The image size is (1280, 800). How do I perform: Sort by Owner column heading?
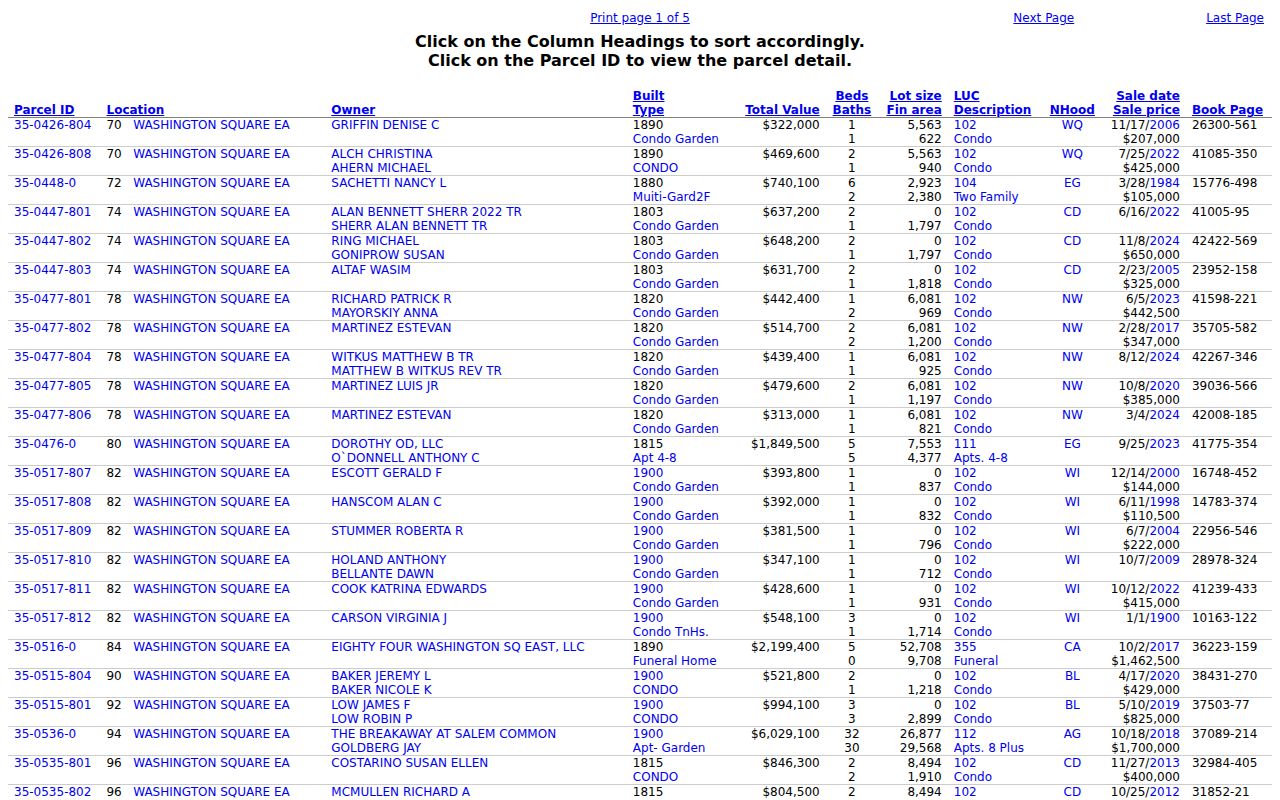pyautogui.click(x=353, y=110)
